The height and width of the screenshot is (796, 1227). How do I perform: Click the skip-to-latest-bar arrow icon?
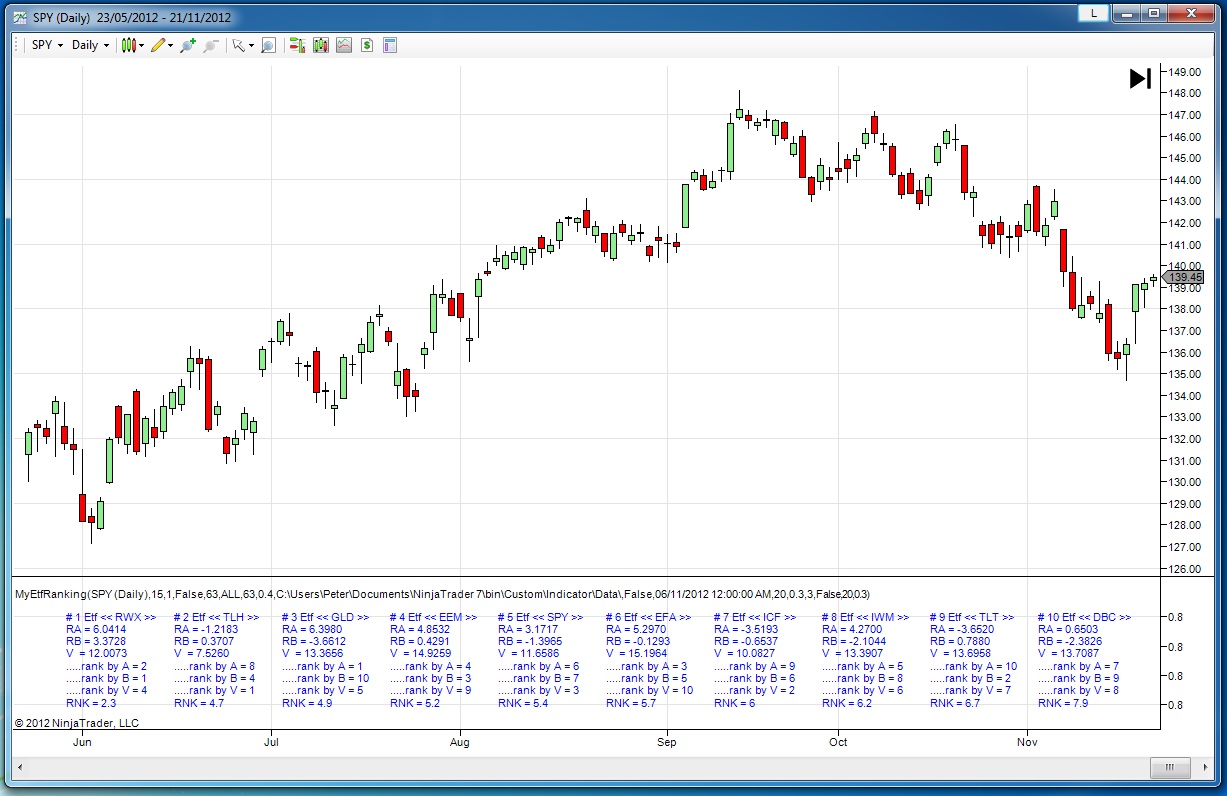tap(1140, 78)
